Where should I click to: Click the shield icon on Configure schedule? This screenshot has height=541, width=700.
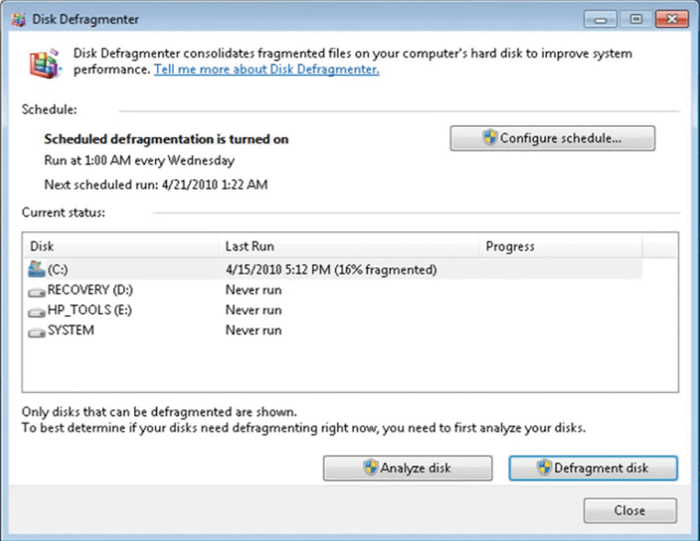pyautogui.click(x=490, y=139)
